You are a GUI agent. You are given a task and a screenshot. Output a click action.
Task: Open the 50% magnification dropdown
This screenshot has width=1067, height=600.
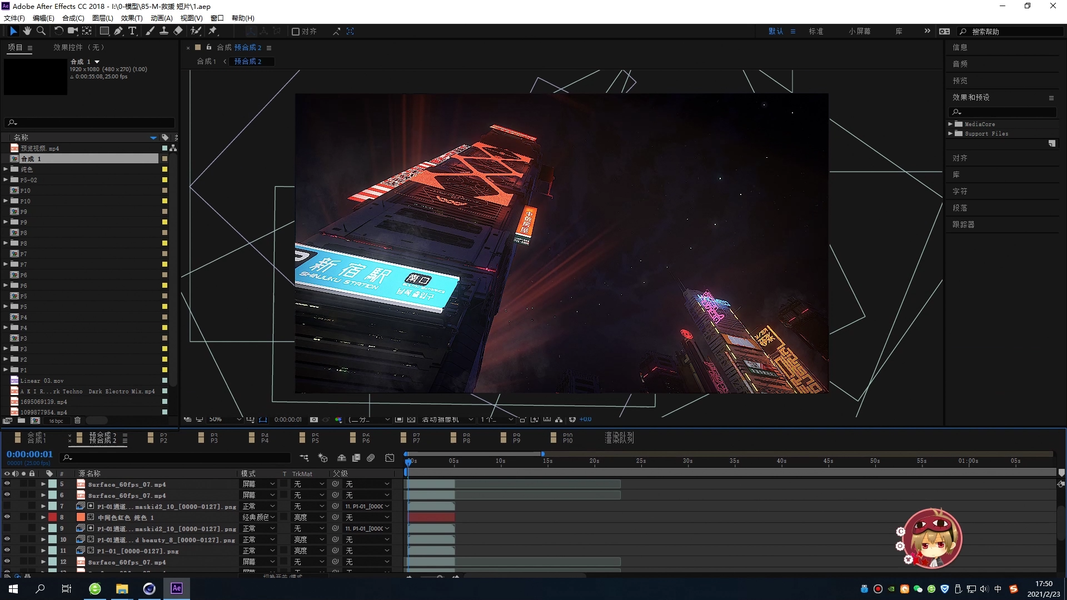click(225, 420)
